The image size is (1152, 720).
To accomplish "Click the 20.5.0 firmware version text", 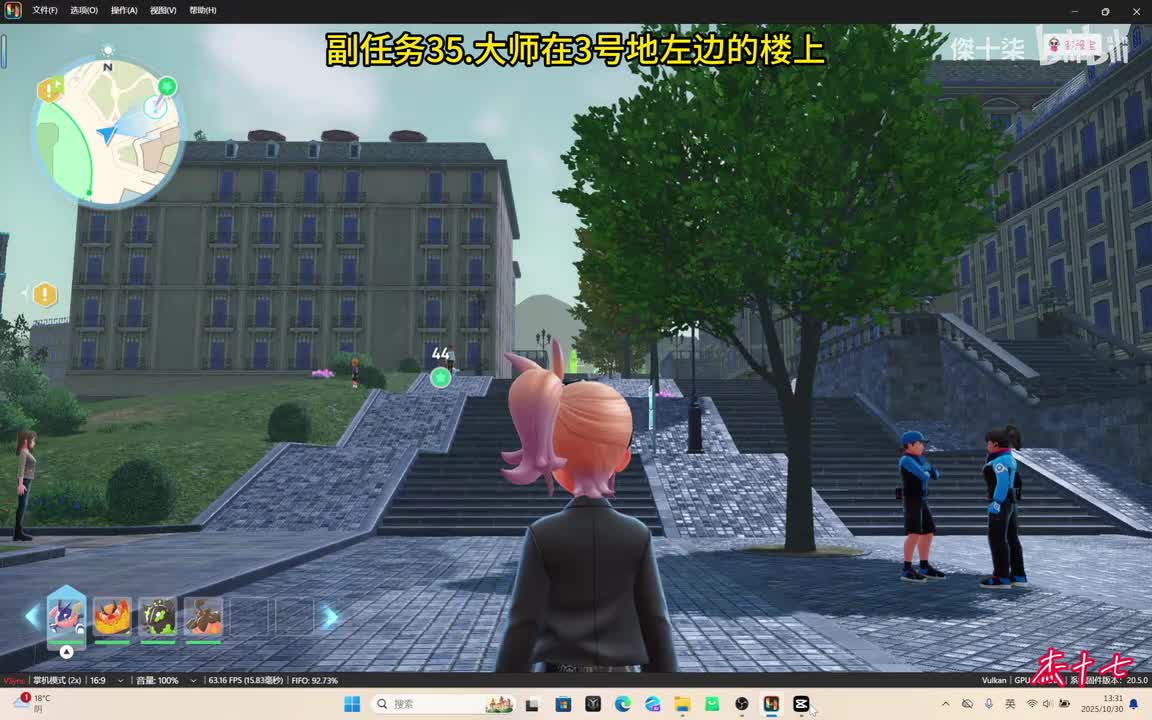I will [1137, 680].
